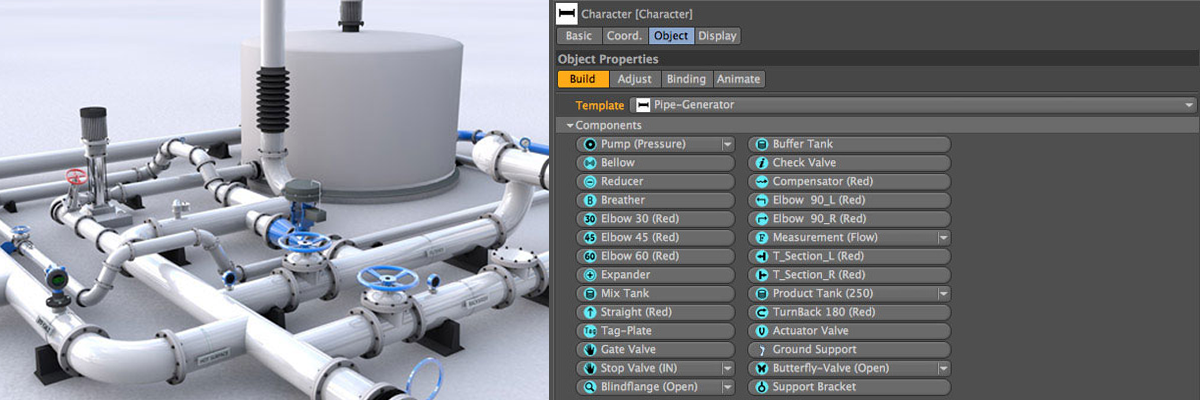Collapse the Components section
The image size is (1200, 400).
click(570, 126)
